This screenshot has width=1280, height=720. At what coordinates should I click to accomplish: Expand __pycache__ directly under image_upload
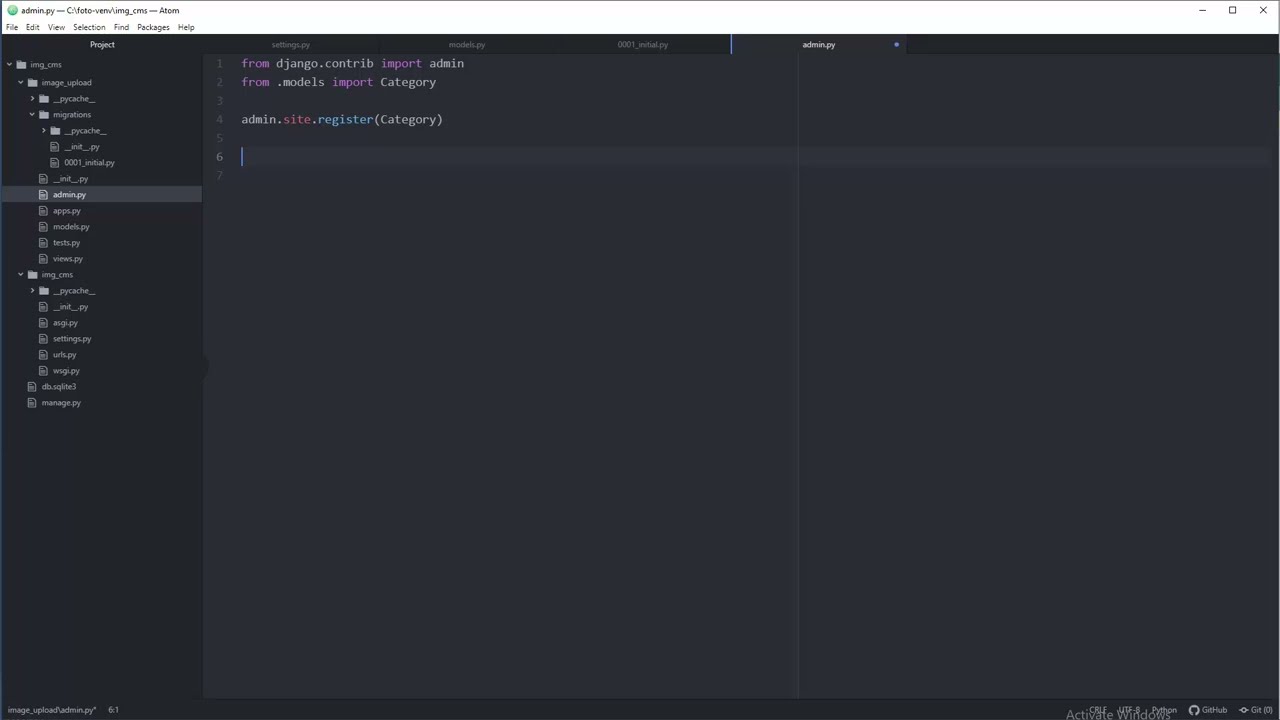point(32,98)
